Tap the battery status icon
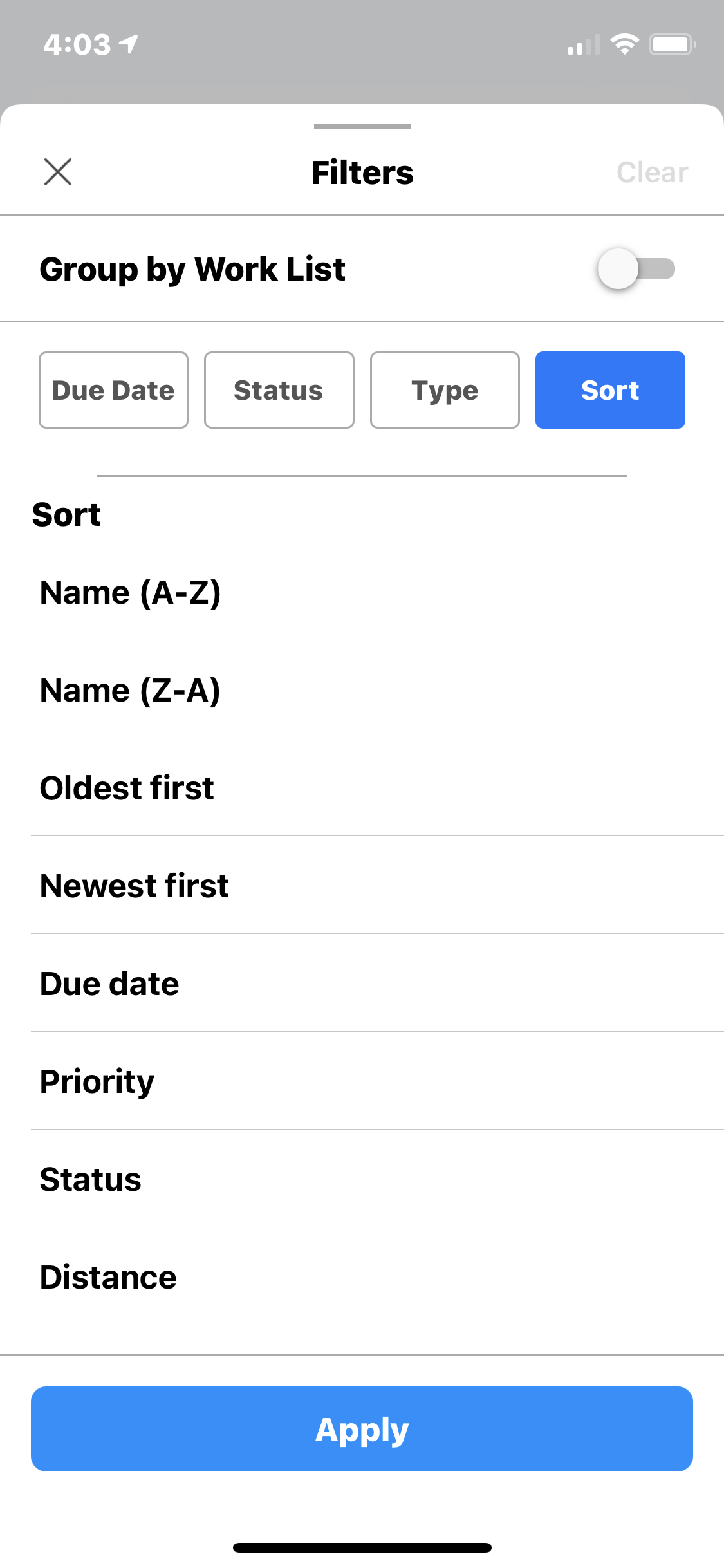The height and width of the screenshot is (1568, 724). pyautogui.click(x=672, y=44)
